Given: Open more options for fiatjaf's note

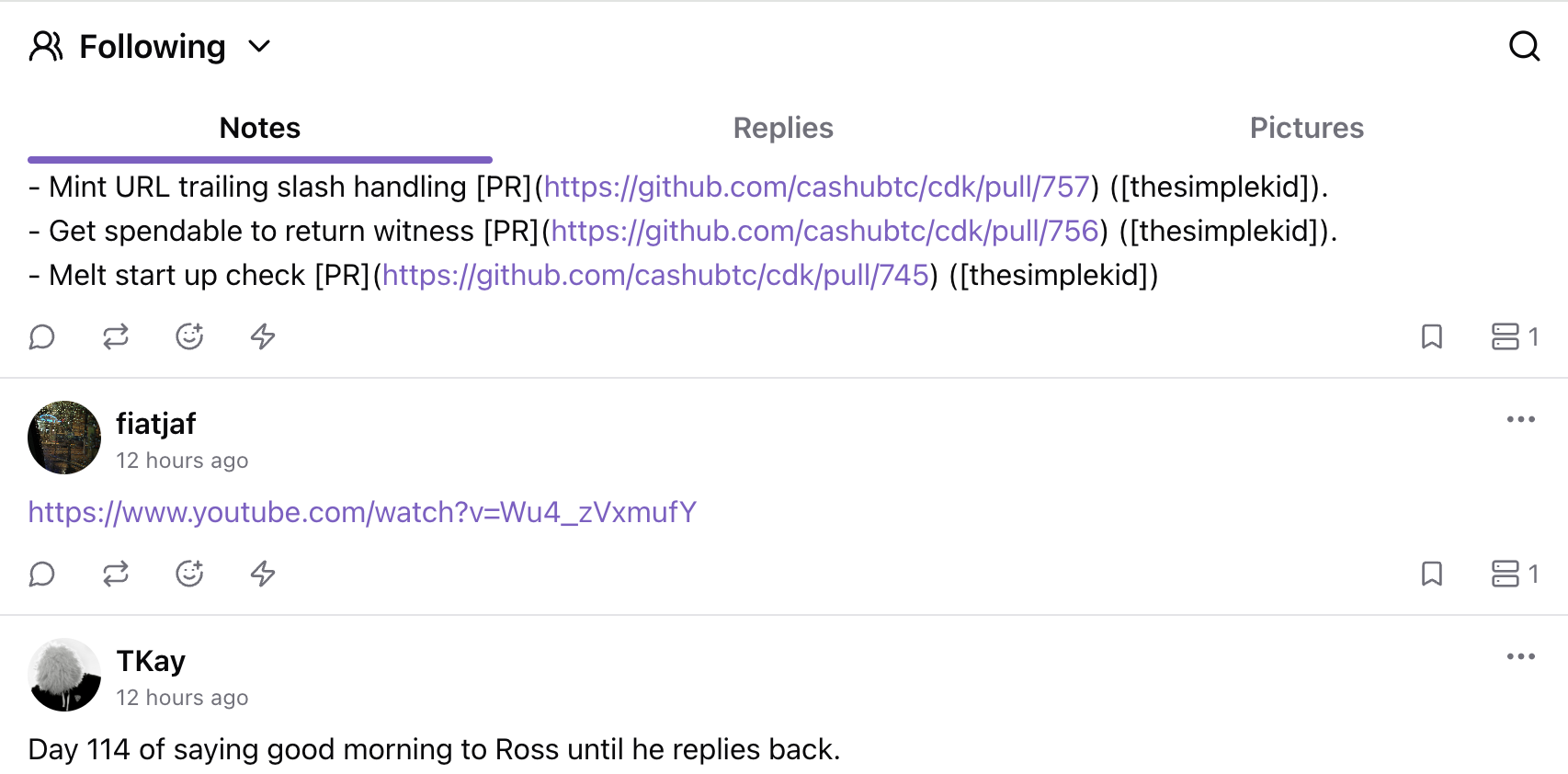Looking at the screenshot, I should [1521, 419].
